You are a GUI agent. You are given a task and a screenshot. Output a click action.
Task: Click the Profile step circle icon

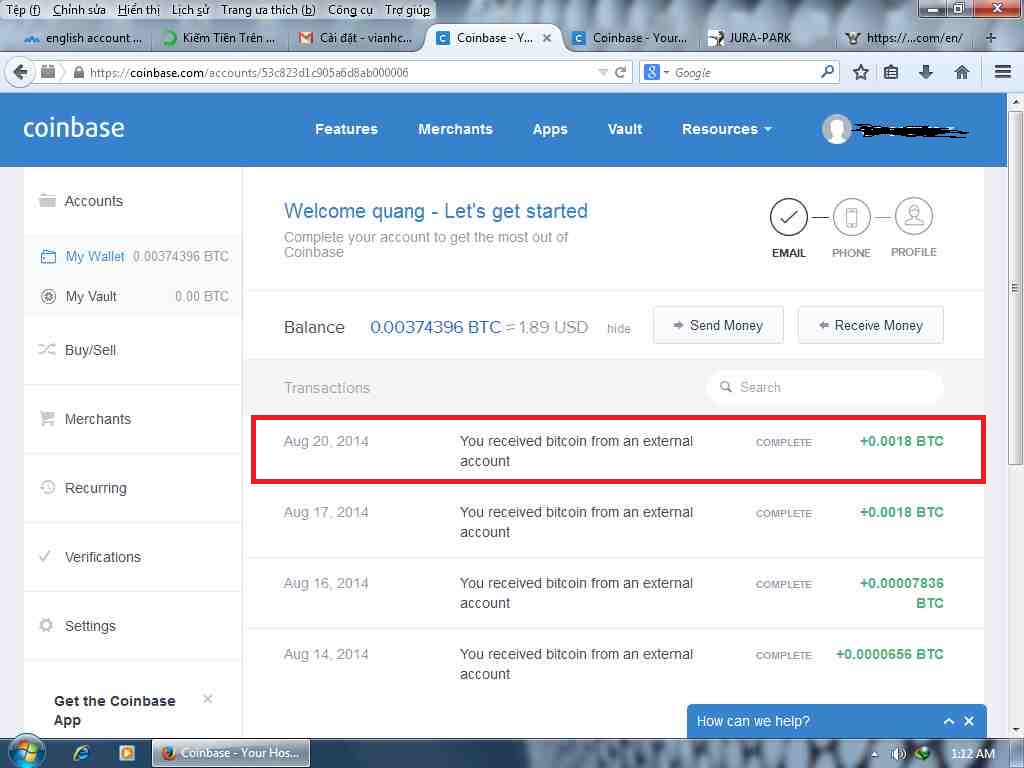(914, 216)
